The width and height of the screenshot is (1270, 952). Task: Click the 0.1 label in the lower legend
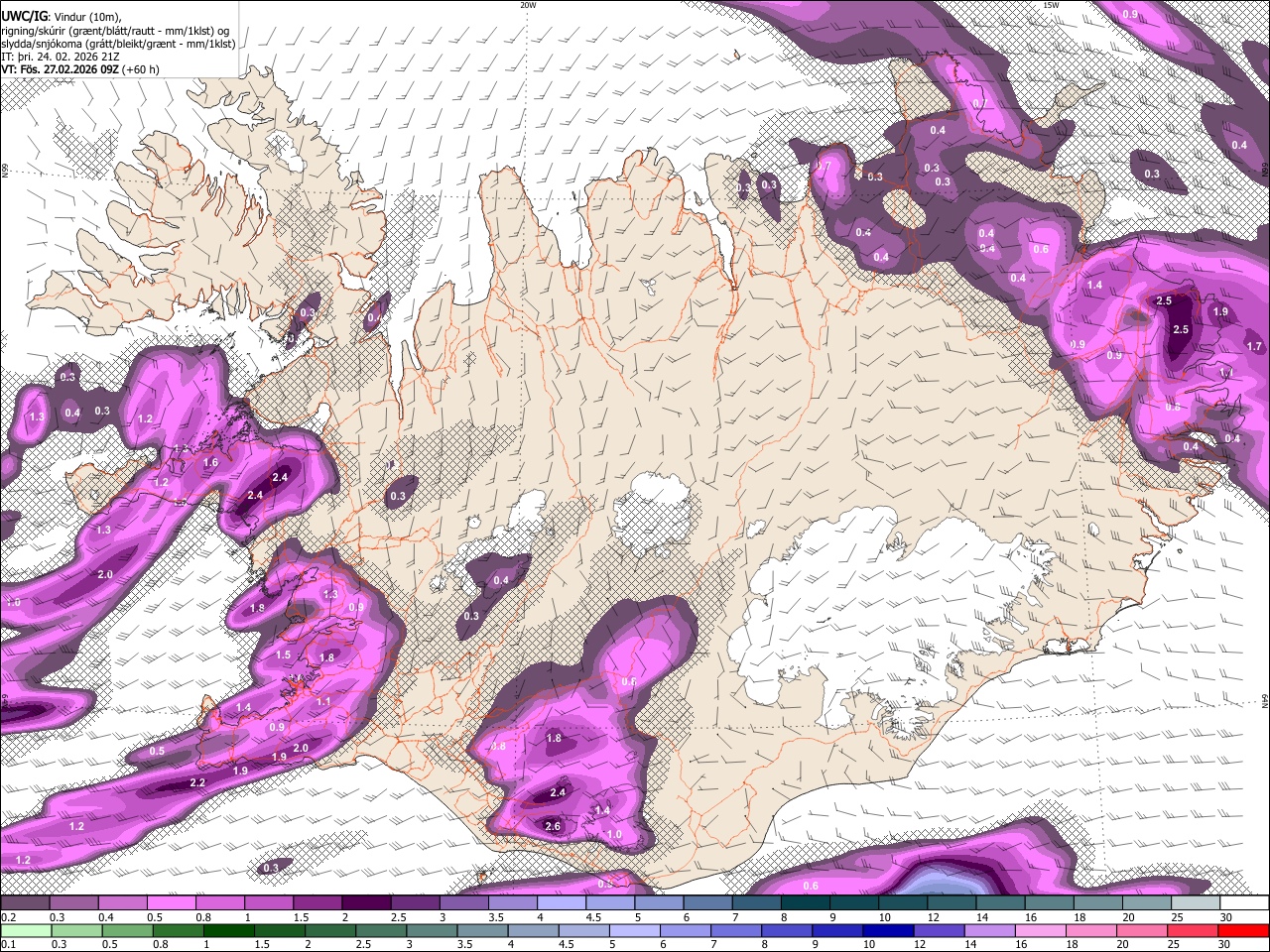(x=9, y=944)
